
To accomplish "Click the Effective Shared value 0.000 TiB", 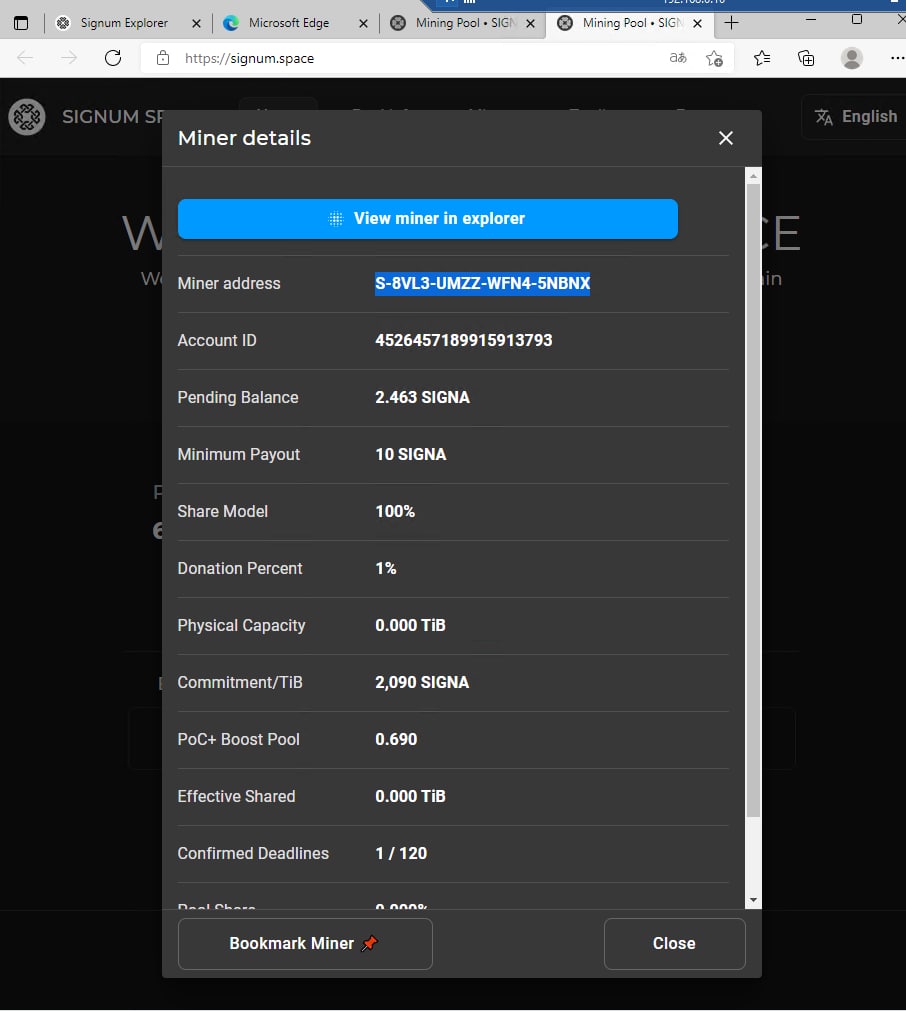I will (410, 796).
